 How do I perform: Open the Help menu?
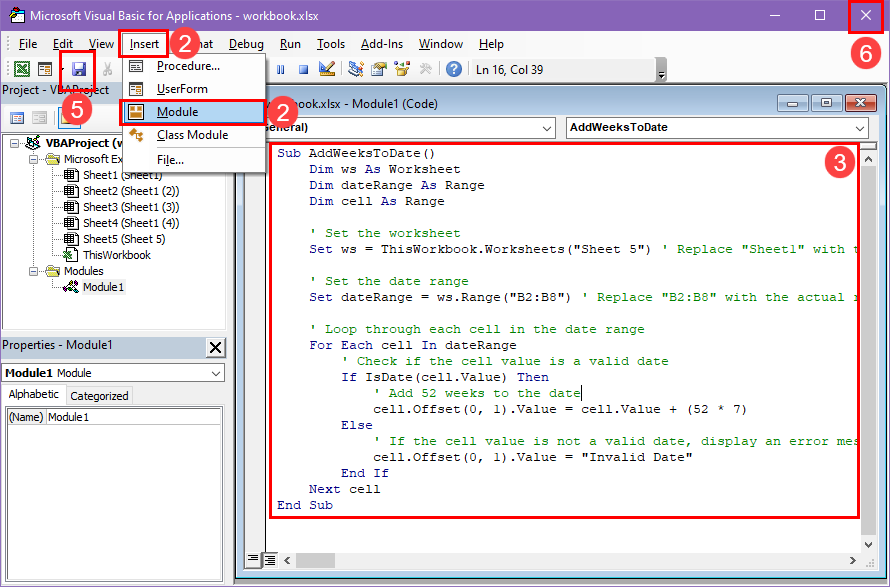pos(491,44)
